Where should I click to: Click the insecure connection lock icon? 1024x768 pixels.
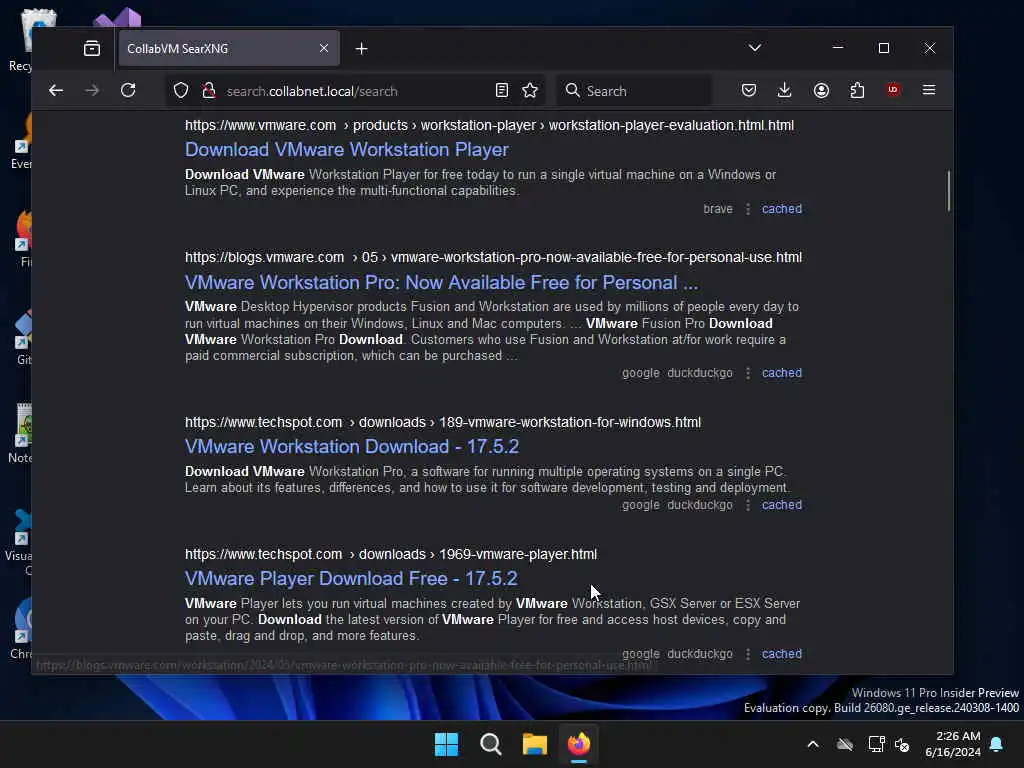pos(209,91)
